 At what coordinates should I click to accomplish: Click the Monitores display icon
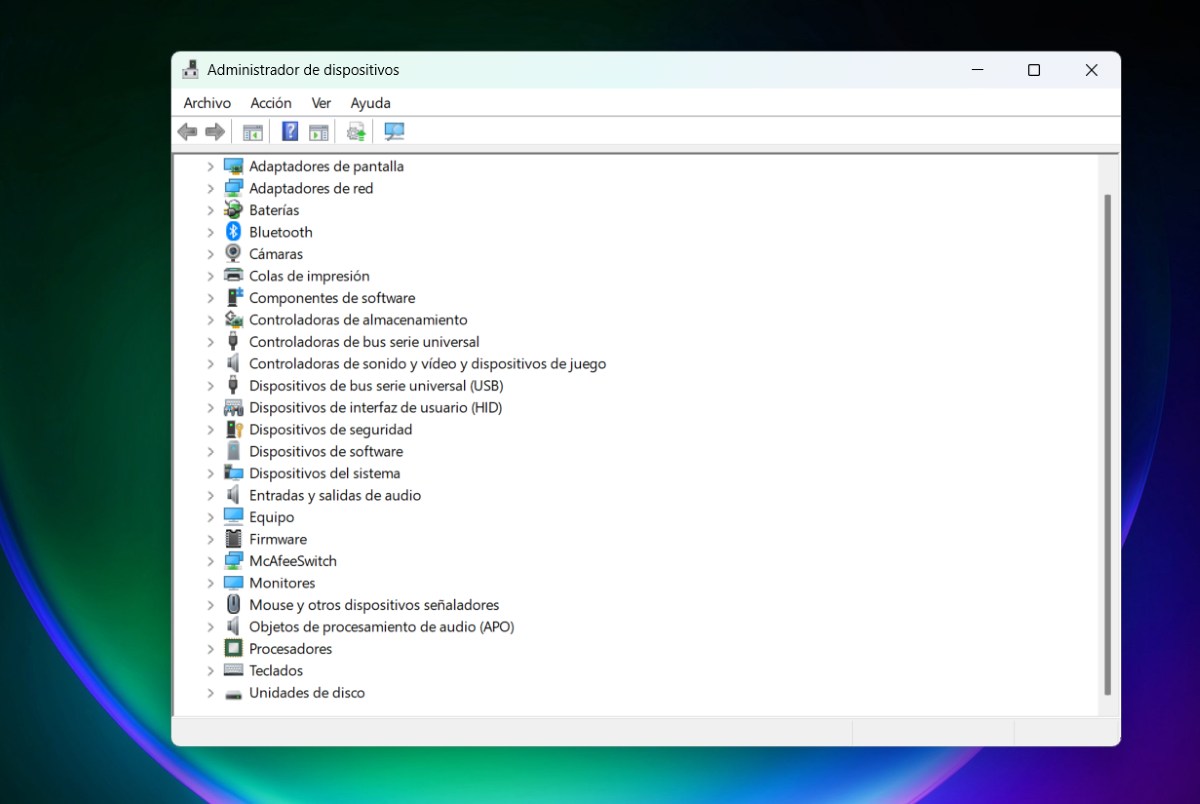pos(233,583)
